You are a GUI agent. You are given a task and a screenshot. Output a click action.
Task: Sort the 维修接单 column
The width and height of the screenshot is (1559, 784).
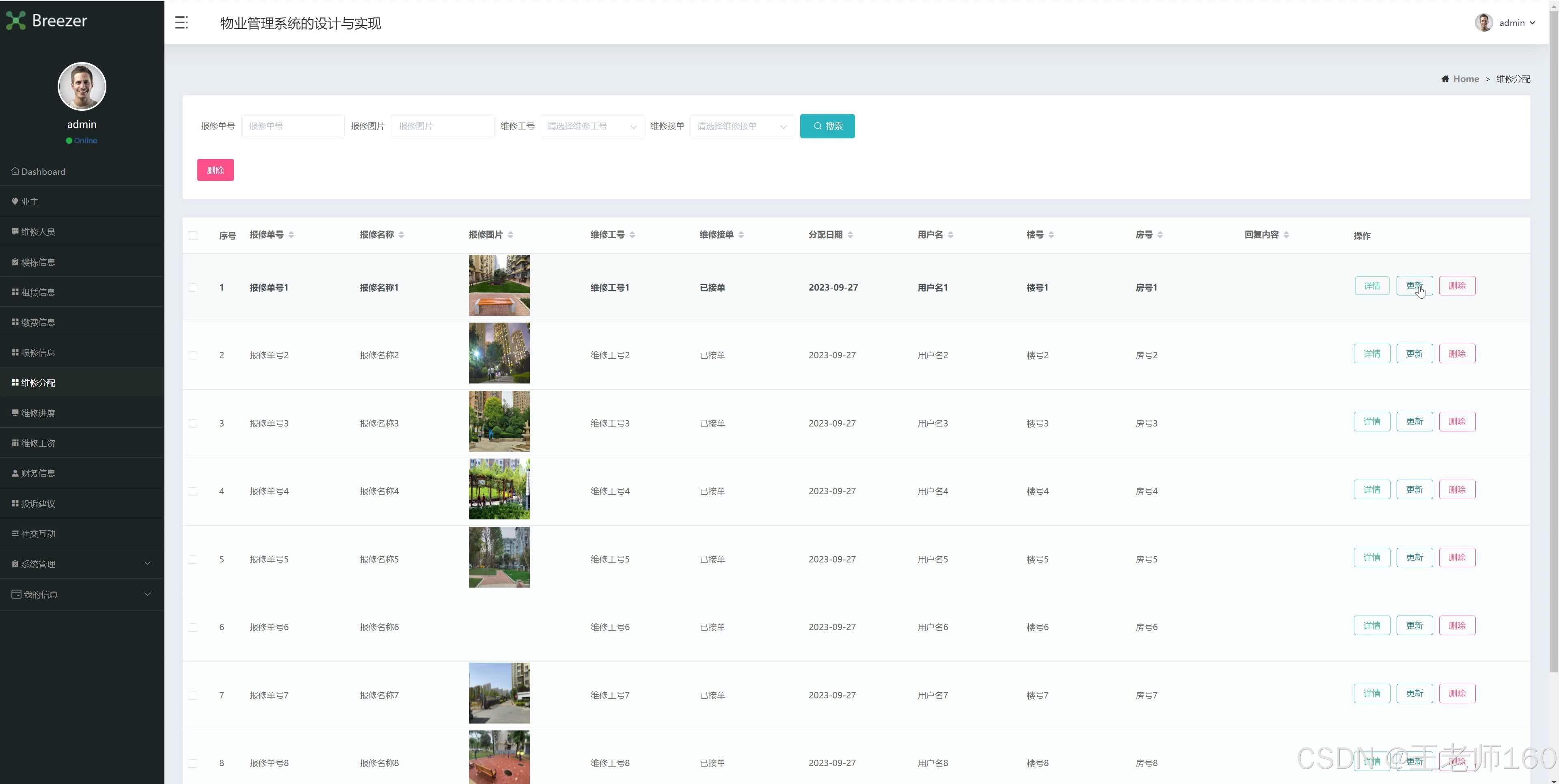click(x=741, y=235)
